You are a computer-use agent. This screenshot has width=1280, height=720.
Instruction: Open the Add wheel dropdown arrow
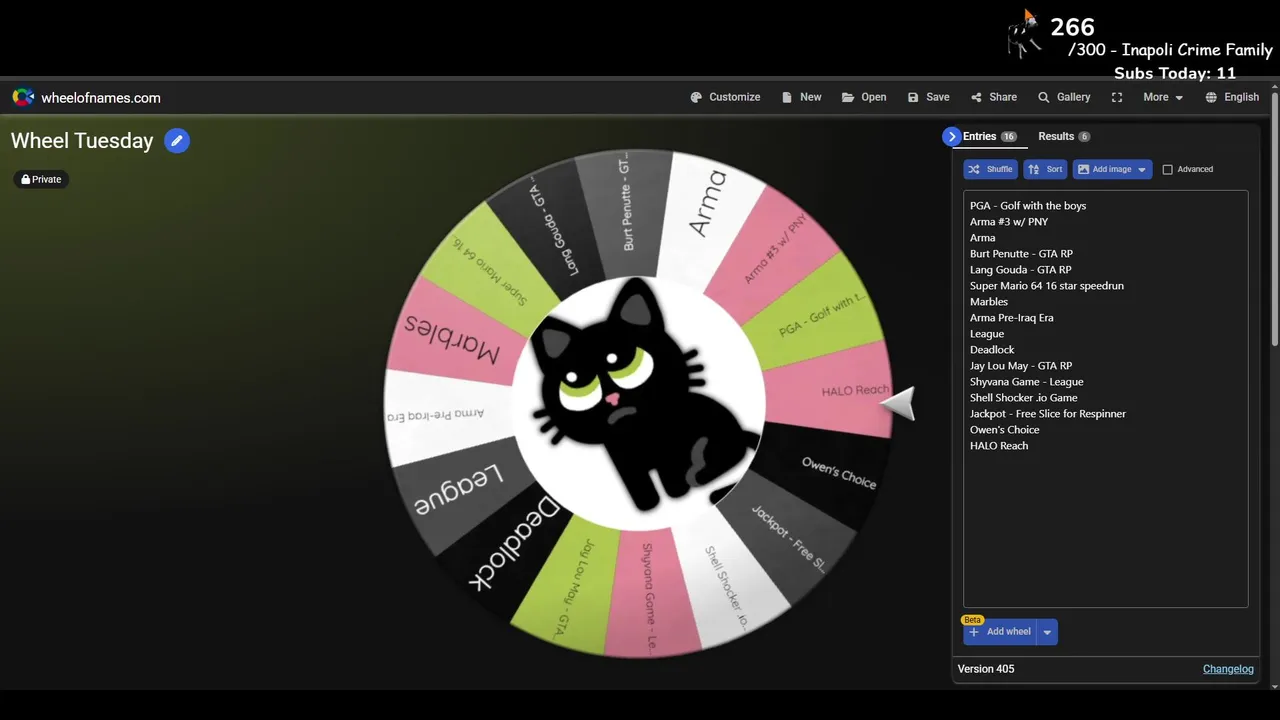[1047, 632]
